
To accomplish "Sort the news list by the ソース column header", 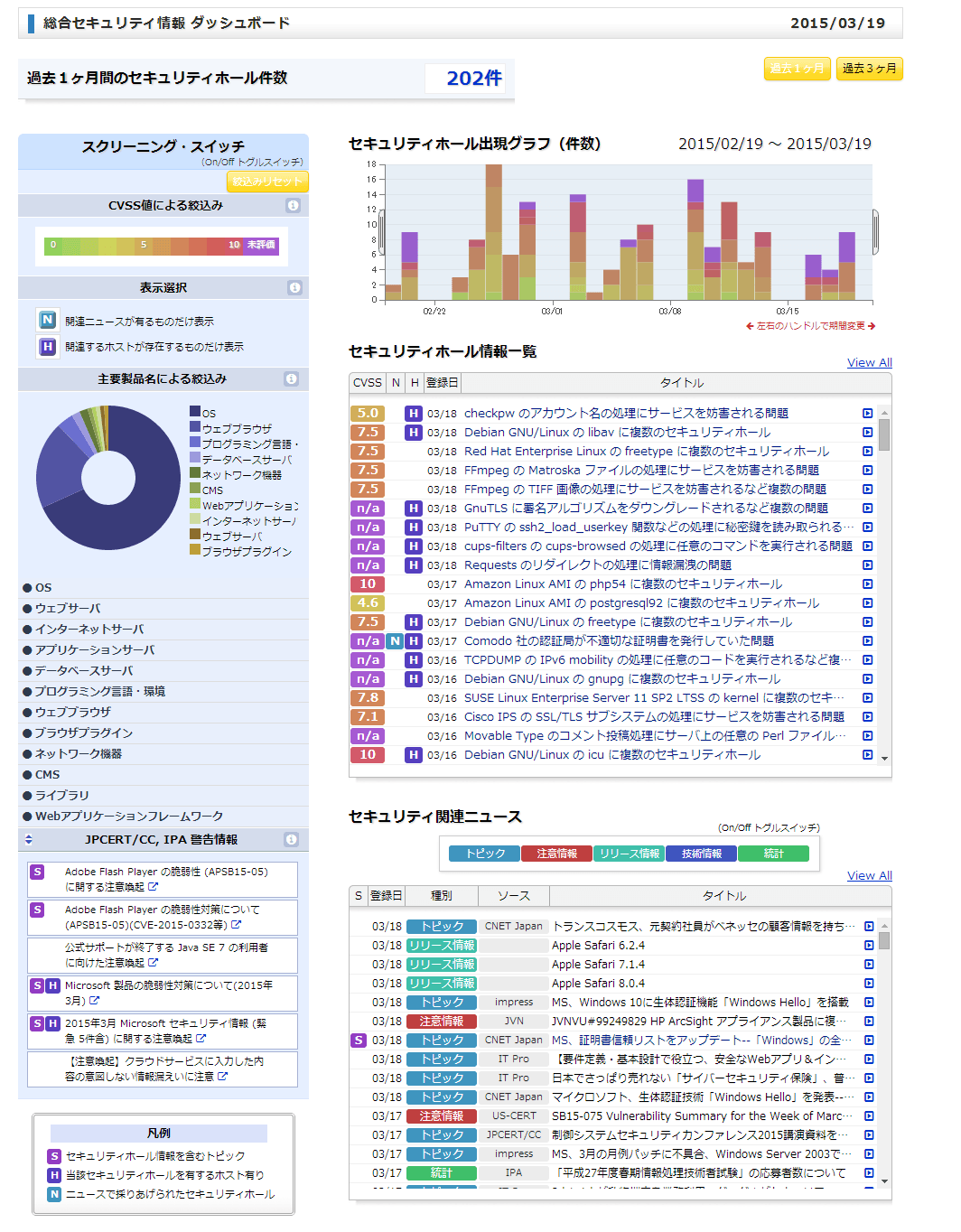I will [514, 896].
